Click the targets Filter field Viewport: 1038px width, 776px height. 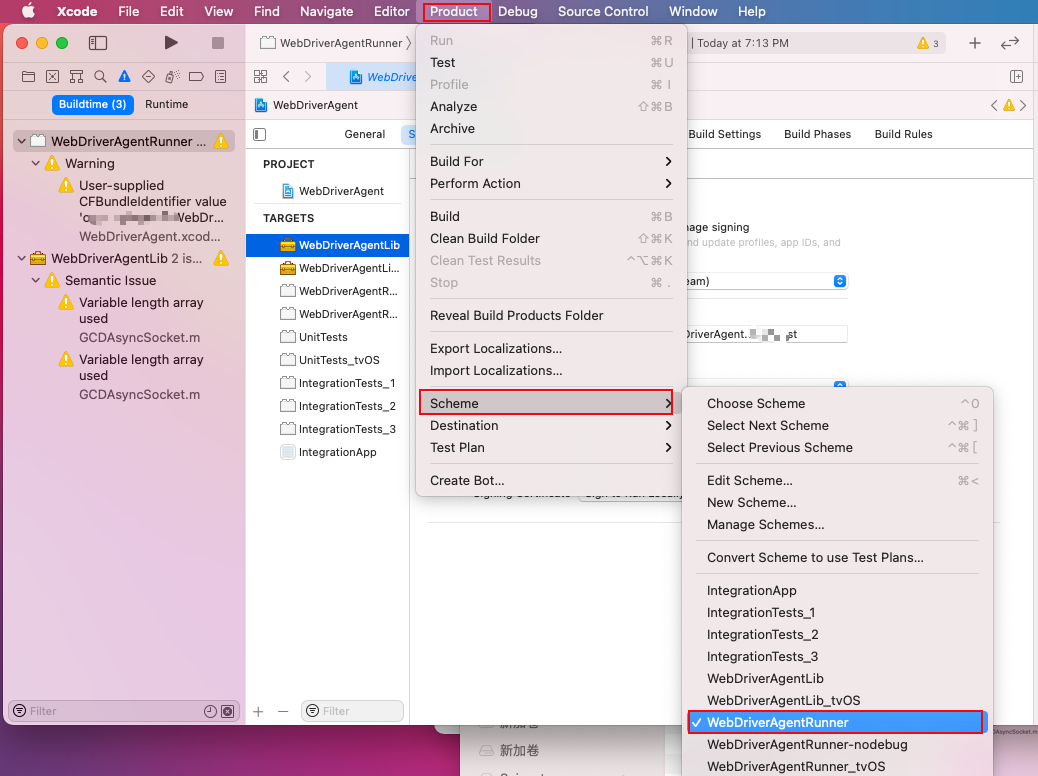(352, 712)
